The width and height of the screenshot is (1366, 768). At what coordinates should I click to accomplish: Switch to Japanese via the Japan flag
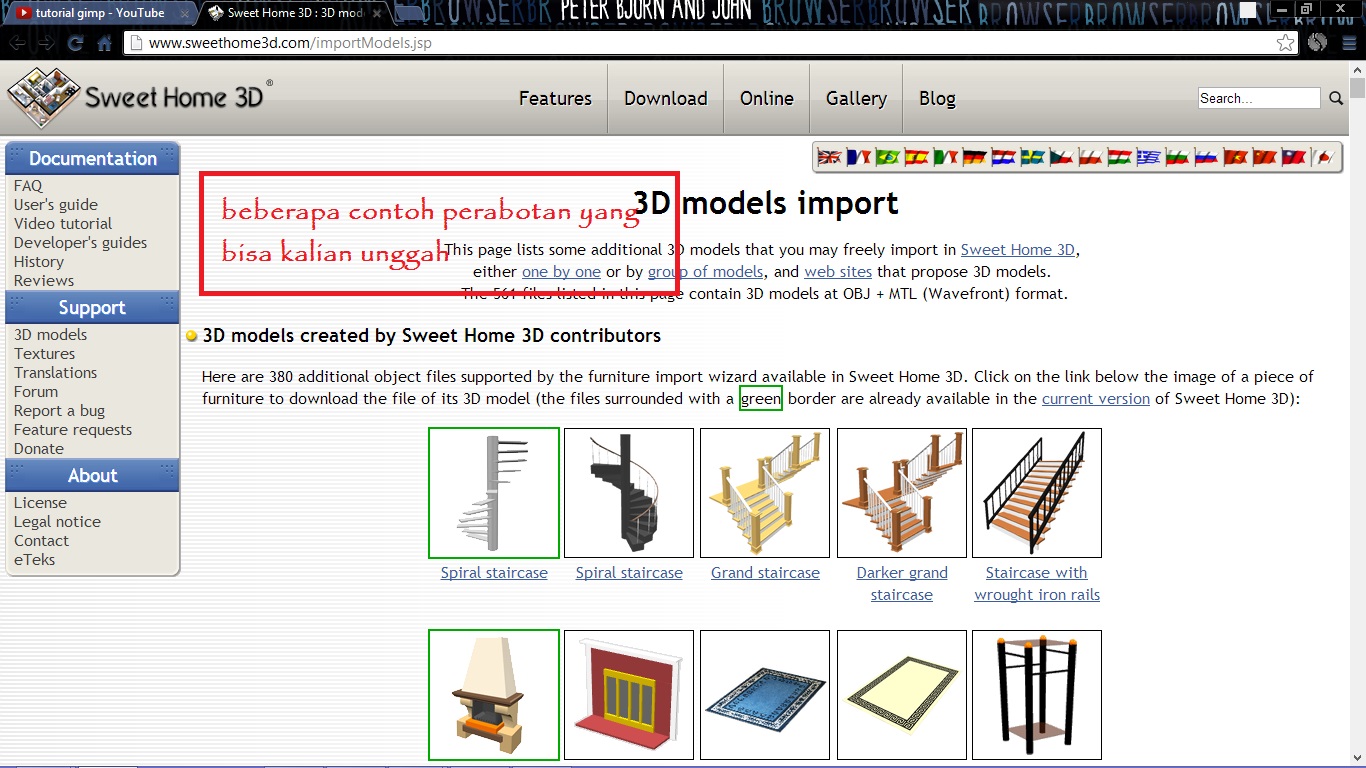point(1322,157)
